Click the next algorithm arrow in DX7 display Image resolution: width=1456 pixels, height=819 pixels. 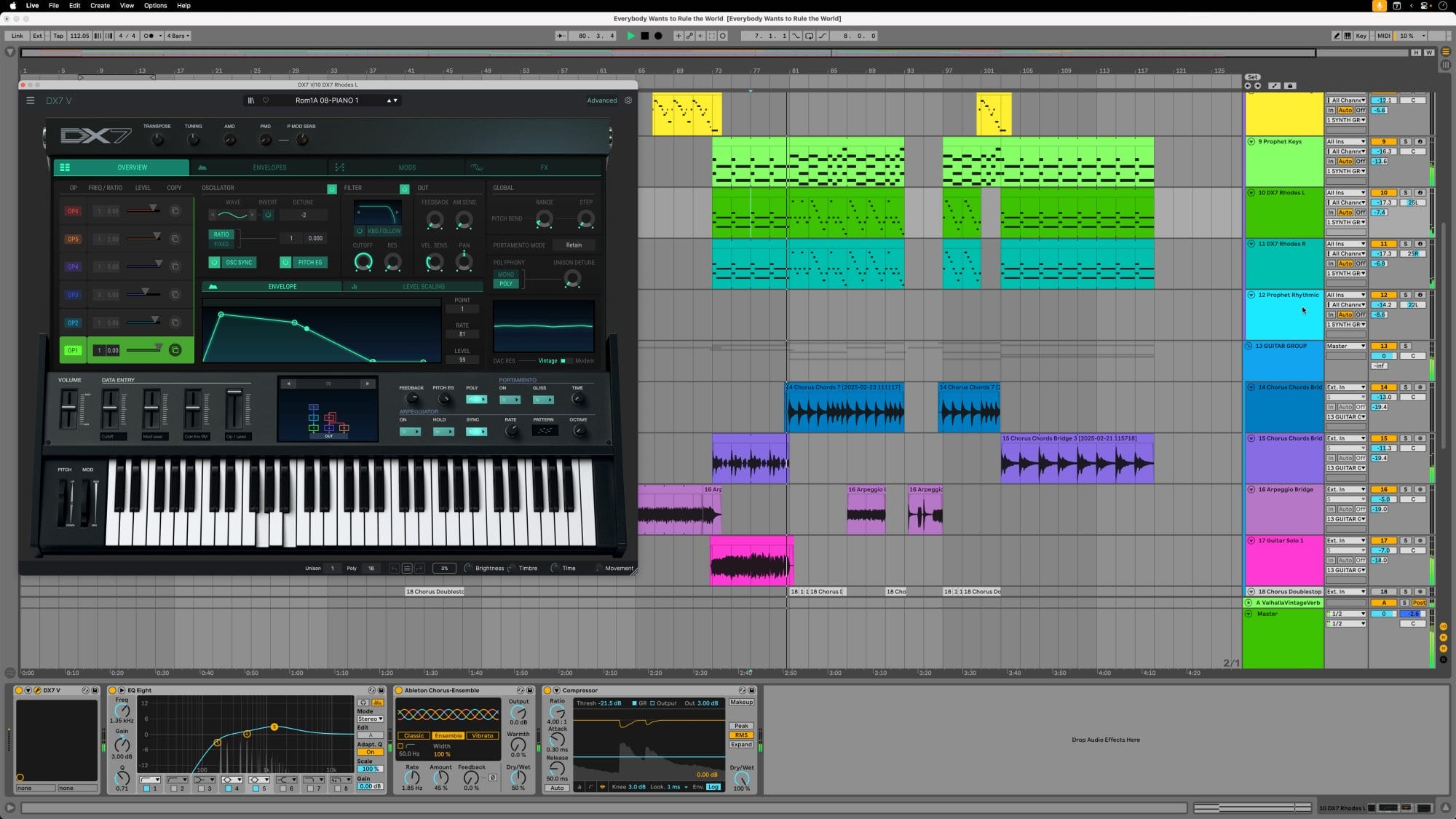367,384
